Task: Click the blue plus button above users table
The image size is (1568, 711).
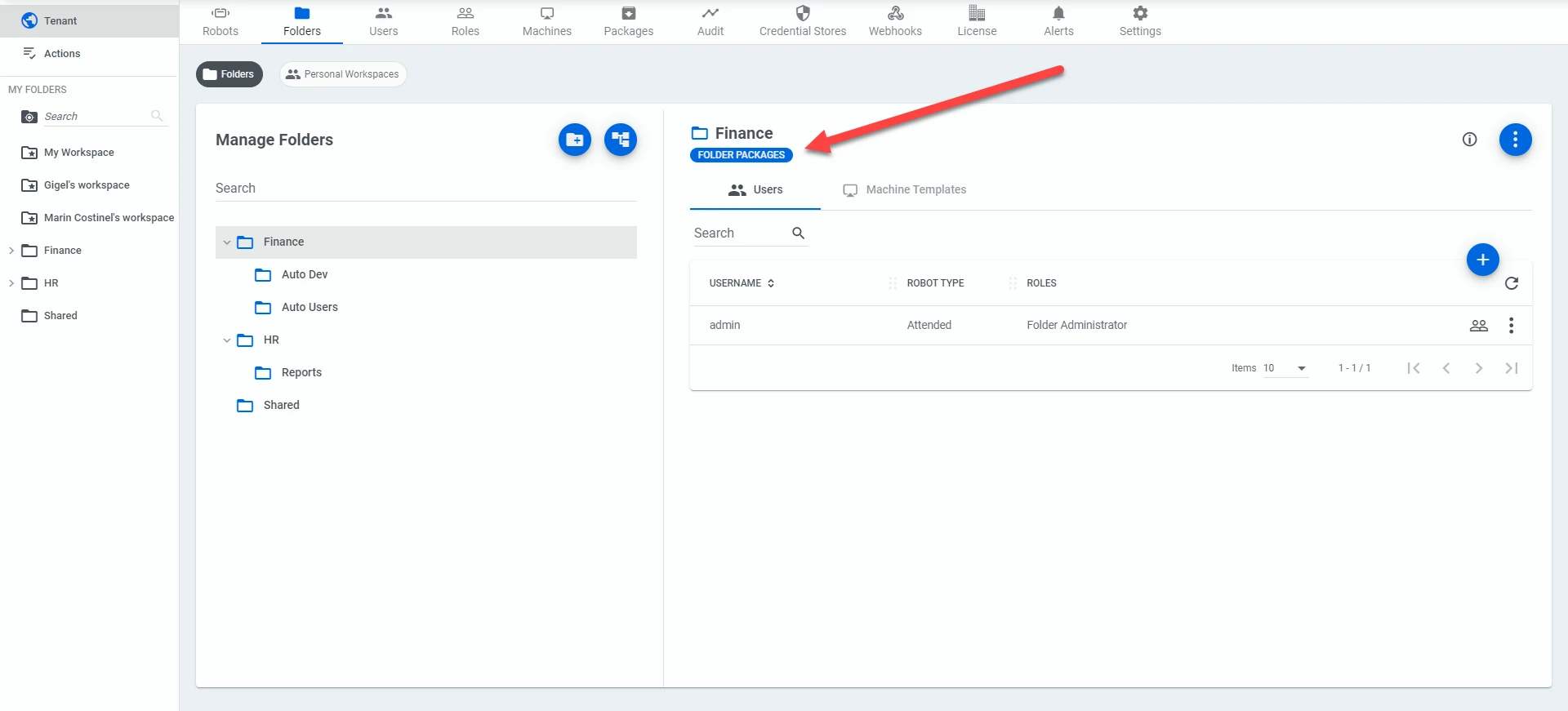Action: (x=1483, y=260)
